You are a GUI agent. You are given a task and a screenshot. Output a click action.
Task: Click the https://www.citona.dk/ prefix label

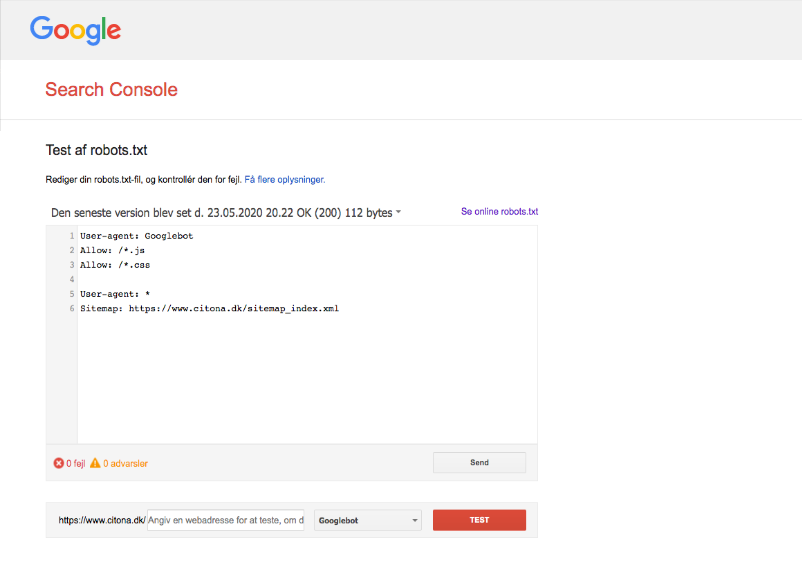[x=102, y=520]
